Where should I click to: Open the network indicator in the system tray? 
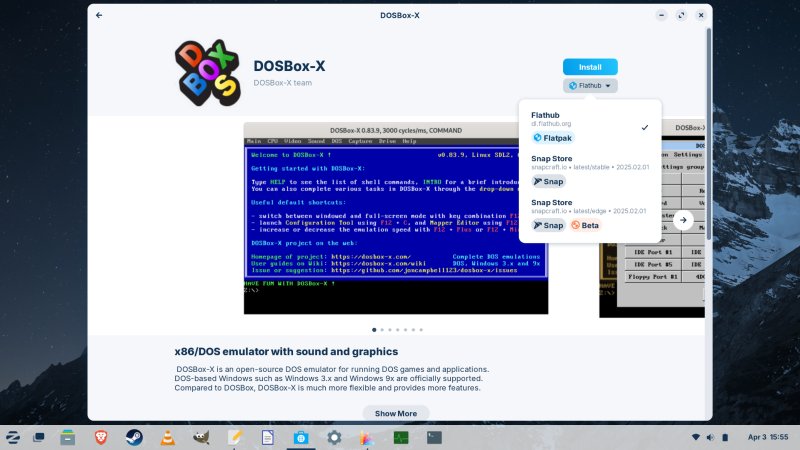[695, 437]
